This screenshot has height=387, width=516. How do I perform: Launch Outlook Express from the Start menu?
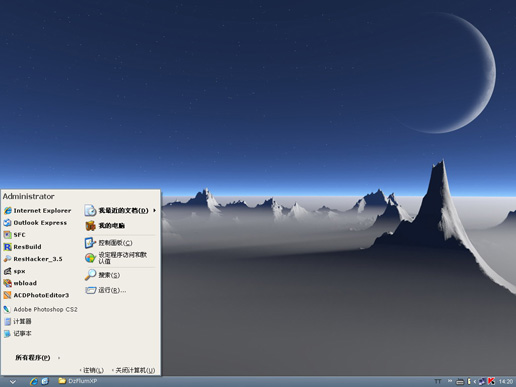35,223
